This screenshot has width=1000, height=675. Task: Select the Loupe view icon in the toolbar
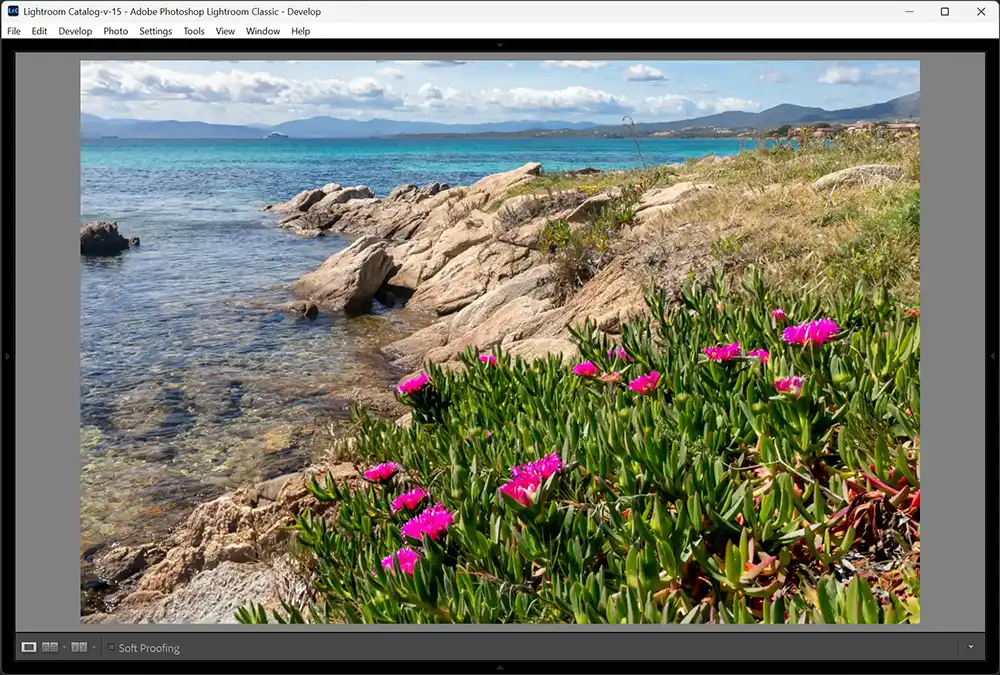29,646
